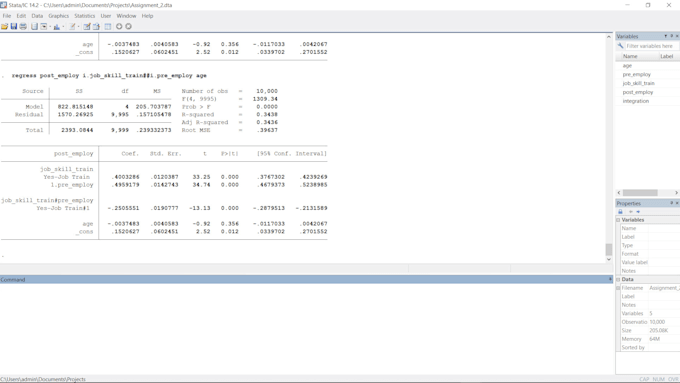Click the Log begin/close toolbar icon

pos(34,26)
